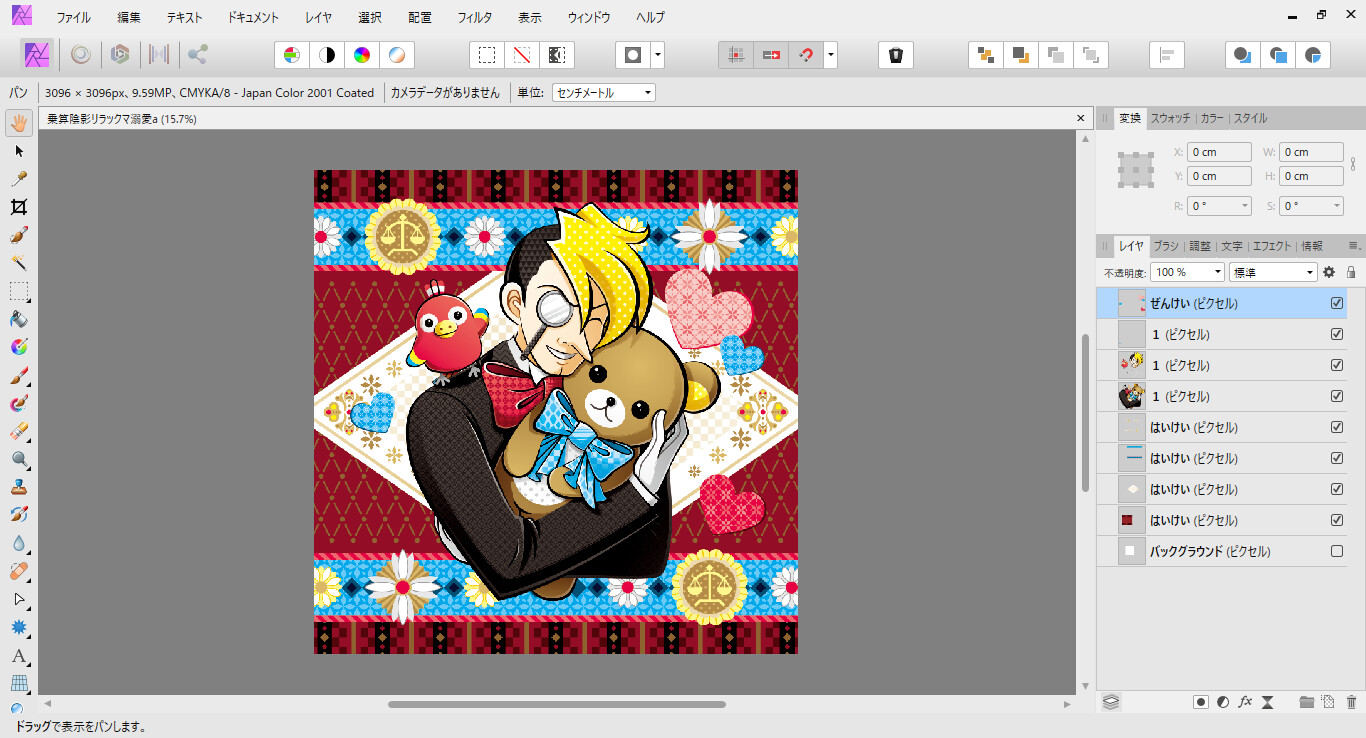Add a new pixel layer

[x=1329, y=702]
